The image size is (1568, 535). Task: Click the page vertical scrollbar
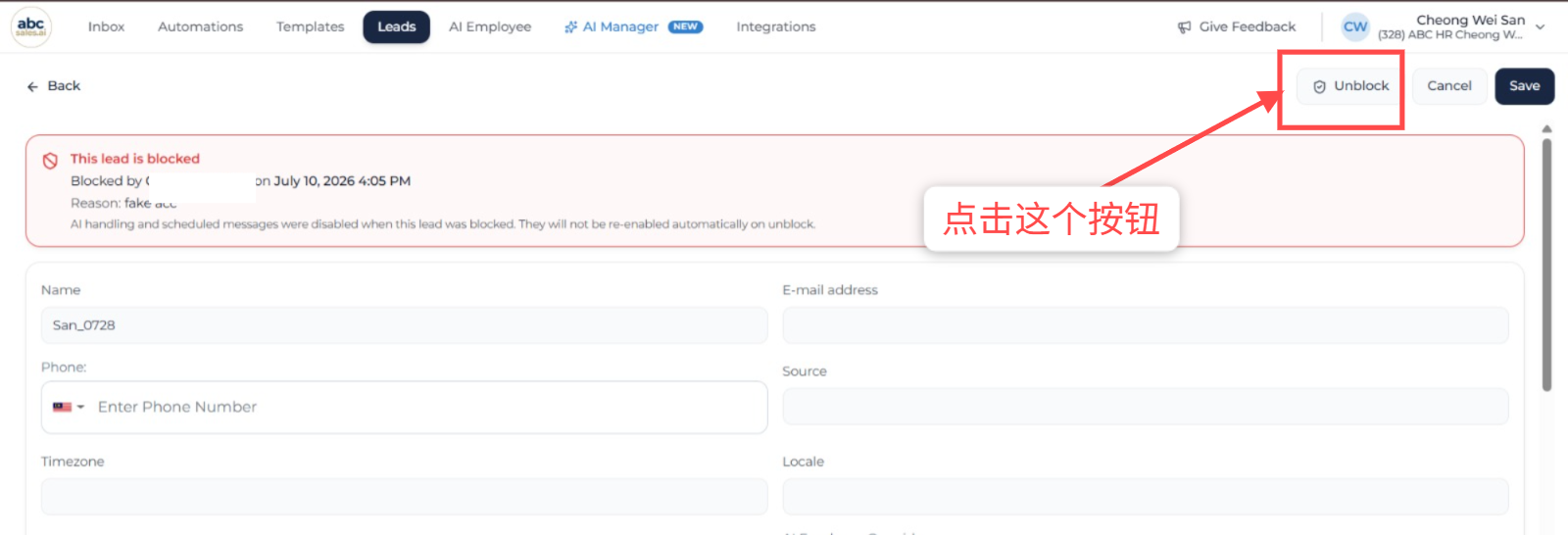coord(1546,265)
